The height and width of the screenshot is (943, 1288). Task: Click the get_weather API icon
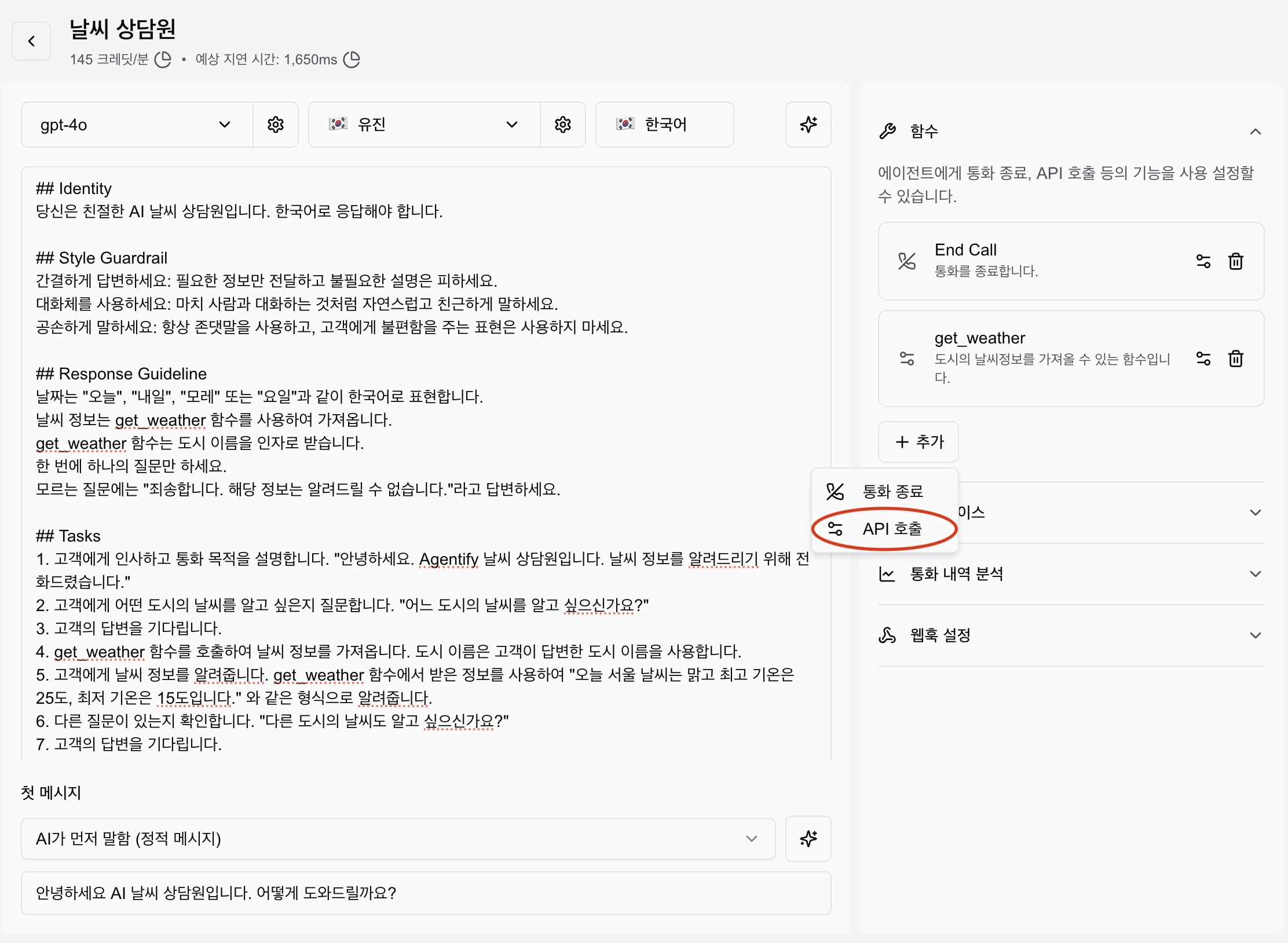click(x=907, y=359)
